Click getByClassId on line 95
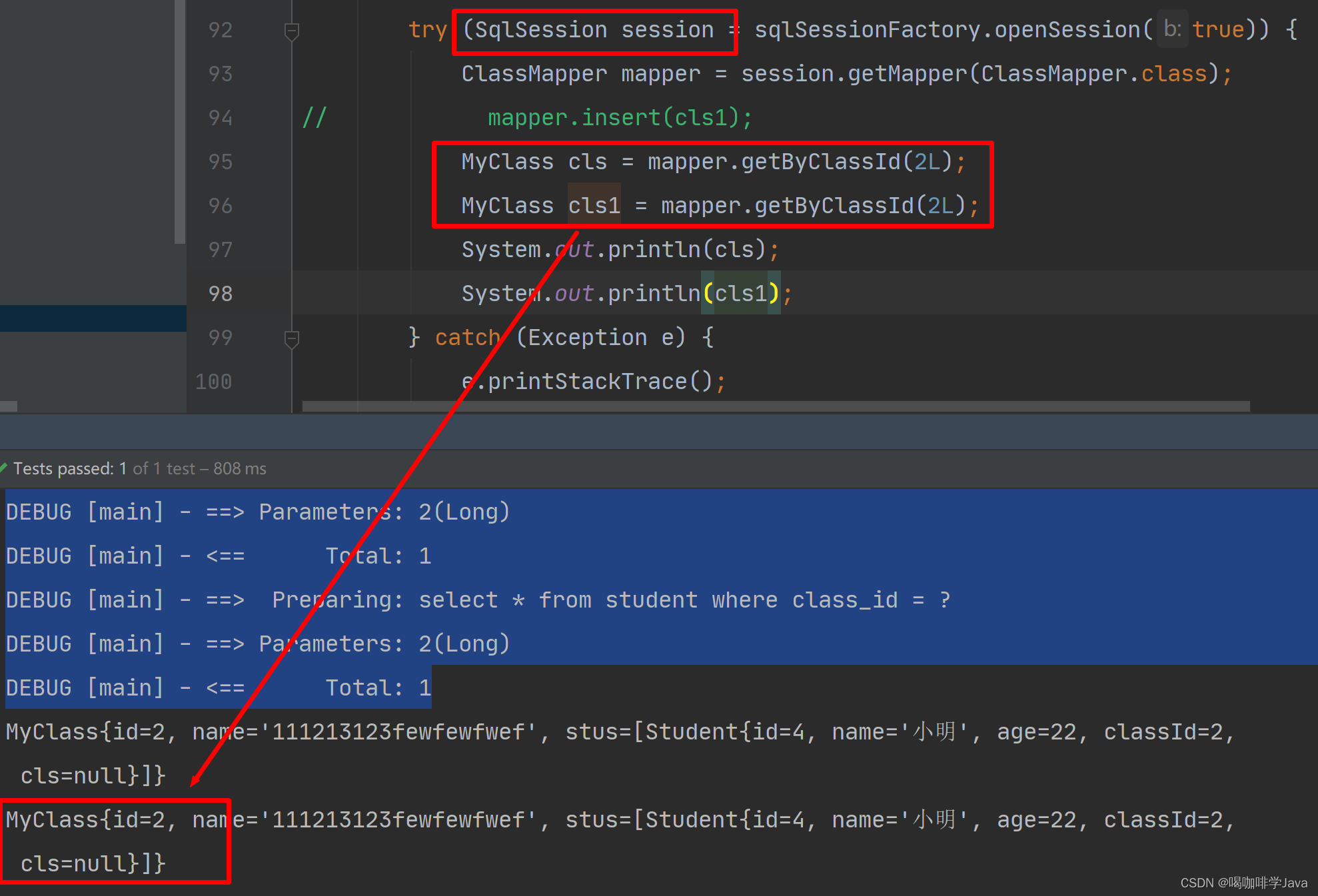Image resolution: width=1318 pixels, height=896 pixels. click(x=820, y=162)
